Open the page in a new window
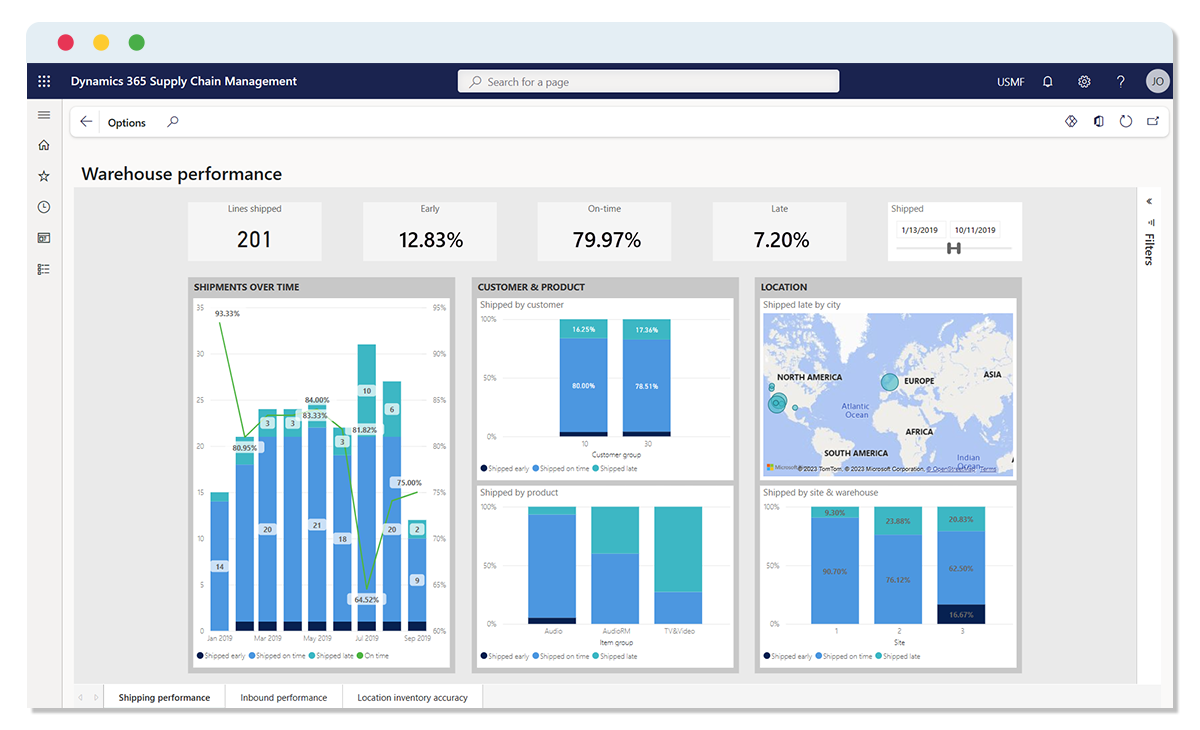 click(1153, 122)
